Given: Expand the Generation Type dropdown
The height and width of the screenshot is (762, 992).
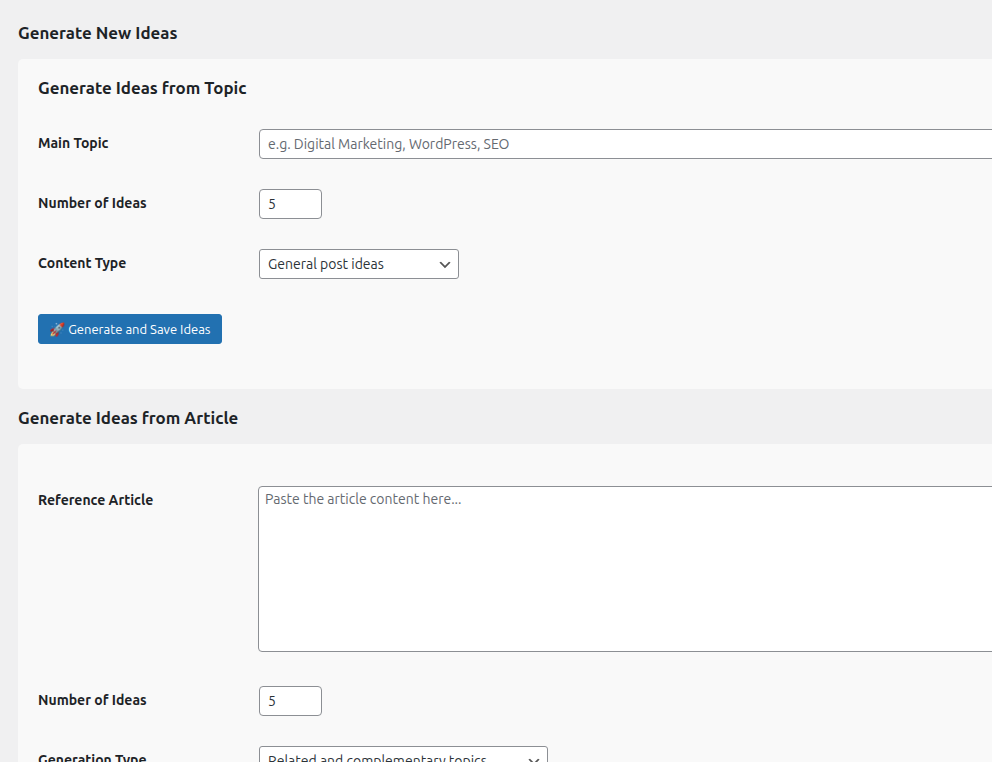Looking at the screenshot, I should (402, 756).
